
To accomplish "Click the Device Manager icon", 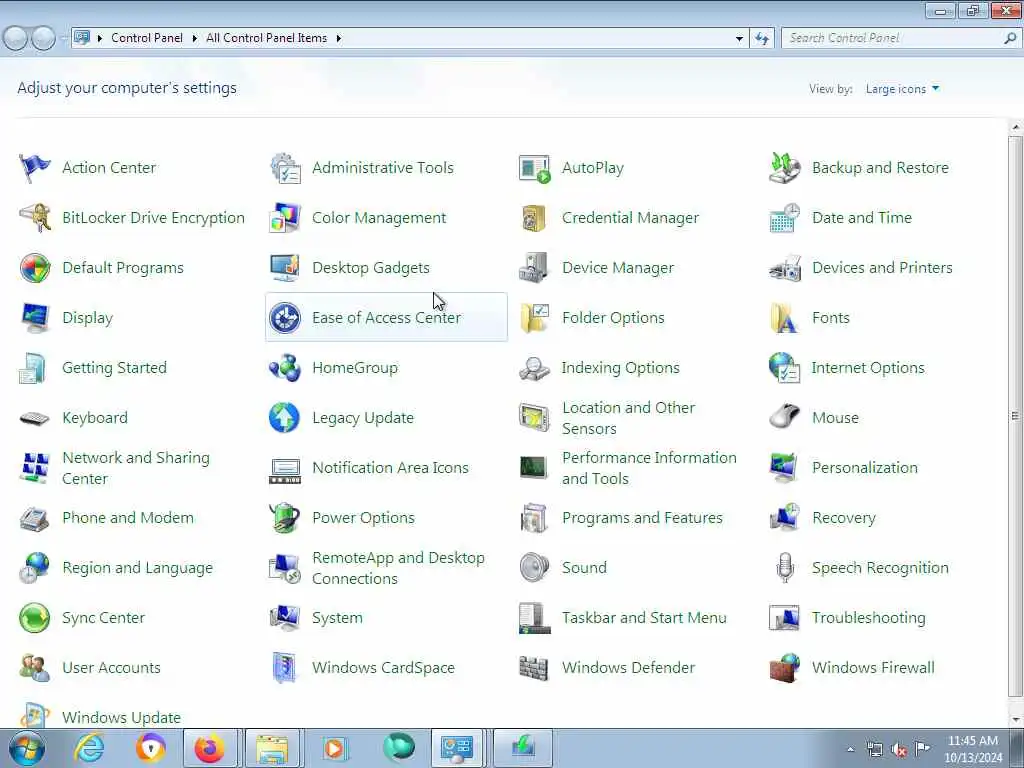I will tap(534, 268).
